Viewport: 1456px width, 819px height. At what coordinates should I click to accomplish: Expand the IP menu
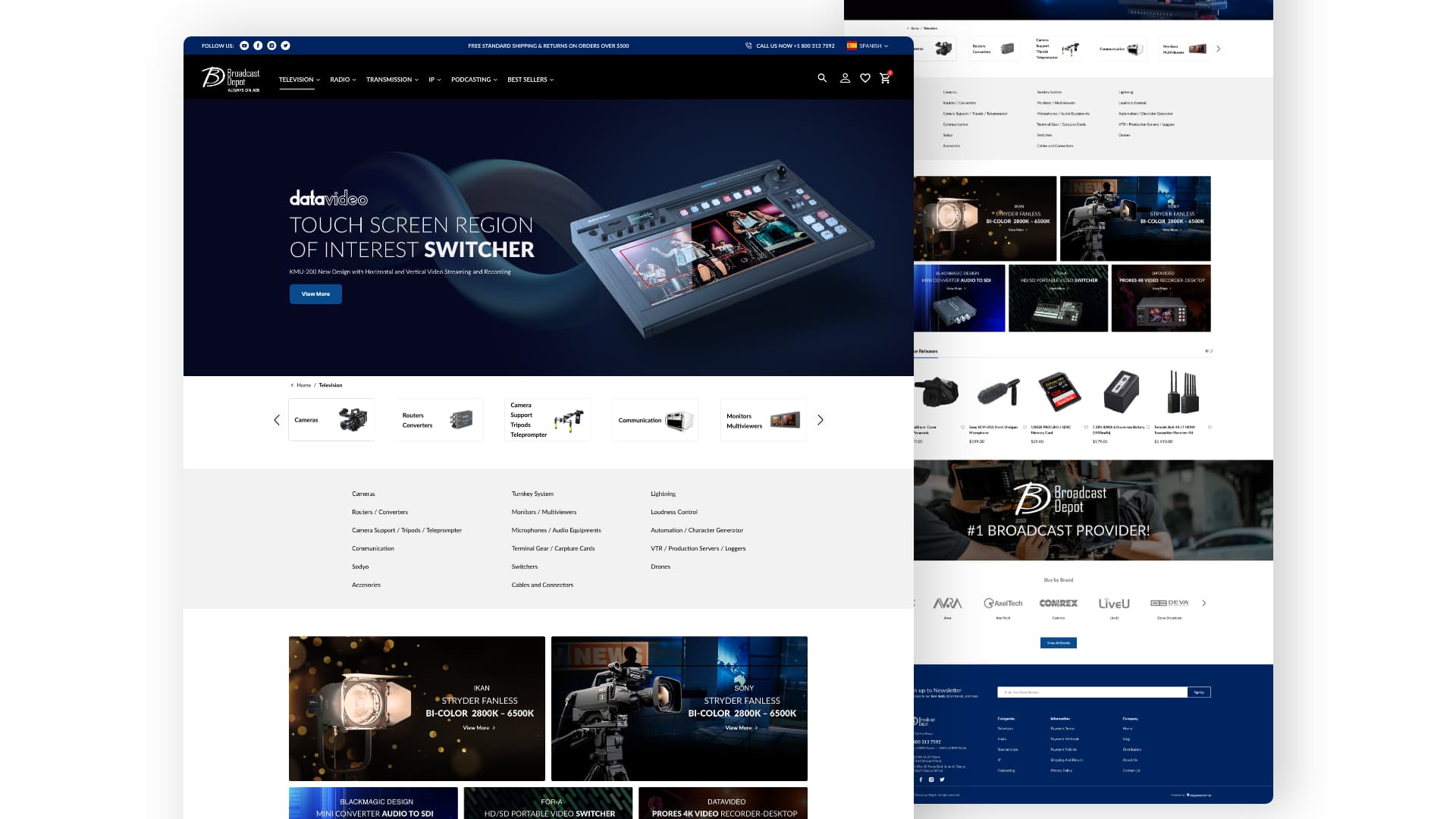pos(435,80)
